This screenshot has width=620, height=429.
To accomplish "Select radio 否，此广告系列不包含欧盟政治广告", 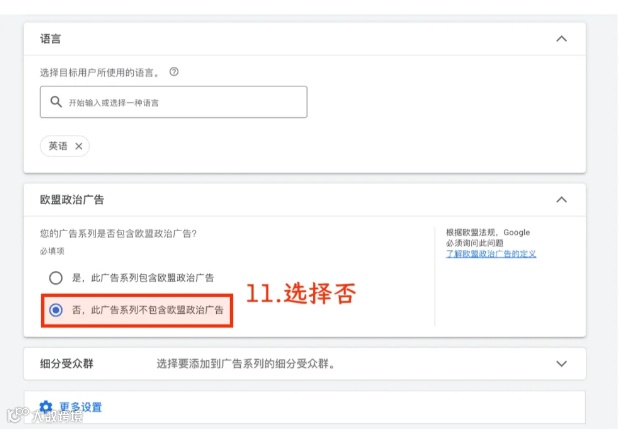I will tap(56, 310).
